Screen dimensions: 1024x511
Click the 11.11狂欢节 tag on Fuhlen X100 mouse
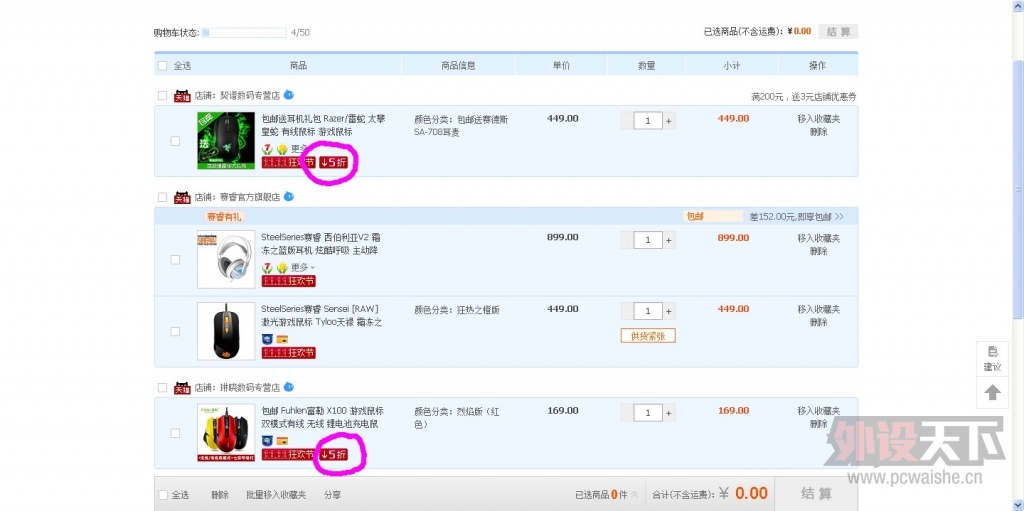tap(289, 454)
